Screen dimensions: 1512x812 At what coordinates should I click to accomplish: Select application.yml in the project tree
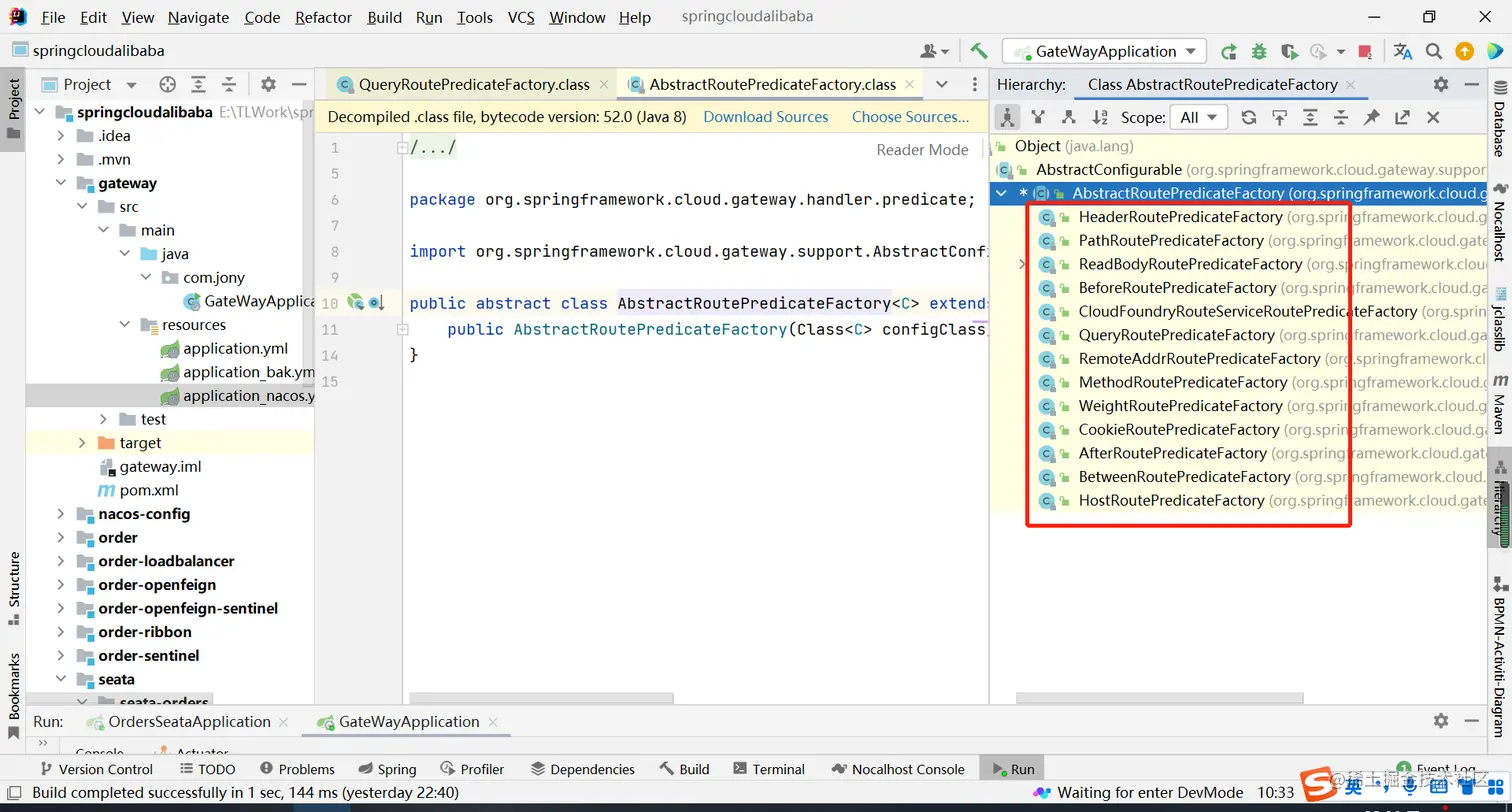point(235,348)
